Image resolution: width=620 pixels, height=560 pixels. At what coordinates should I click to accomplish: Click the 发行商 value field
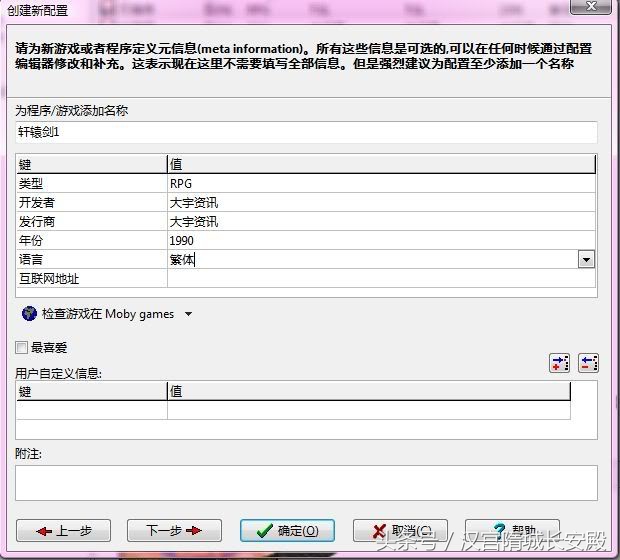(x=380, y=222)
